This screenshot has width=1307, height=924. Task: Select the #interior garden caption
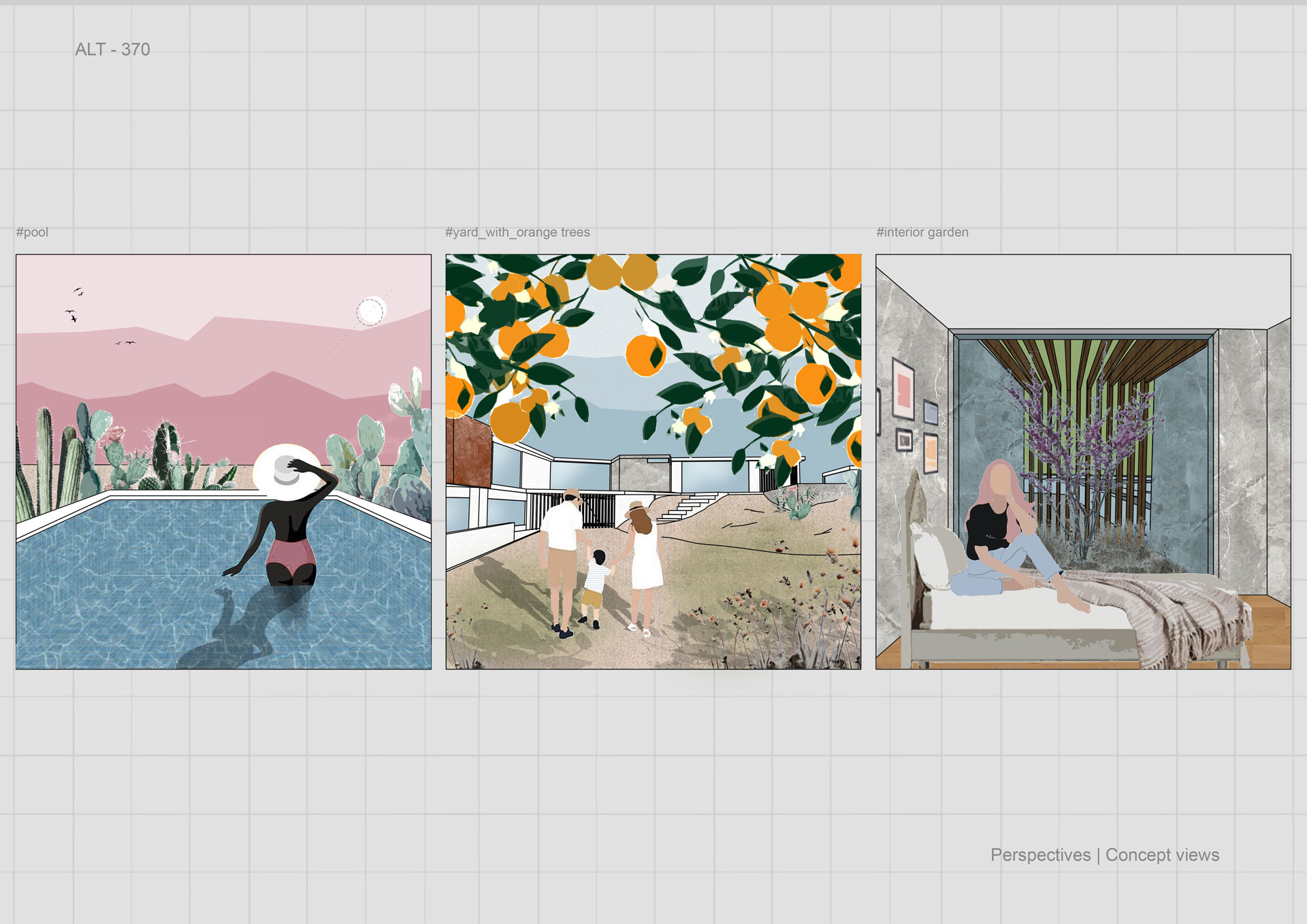[x=922, y=232]
